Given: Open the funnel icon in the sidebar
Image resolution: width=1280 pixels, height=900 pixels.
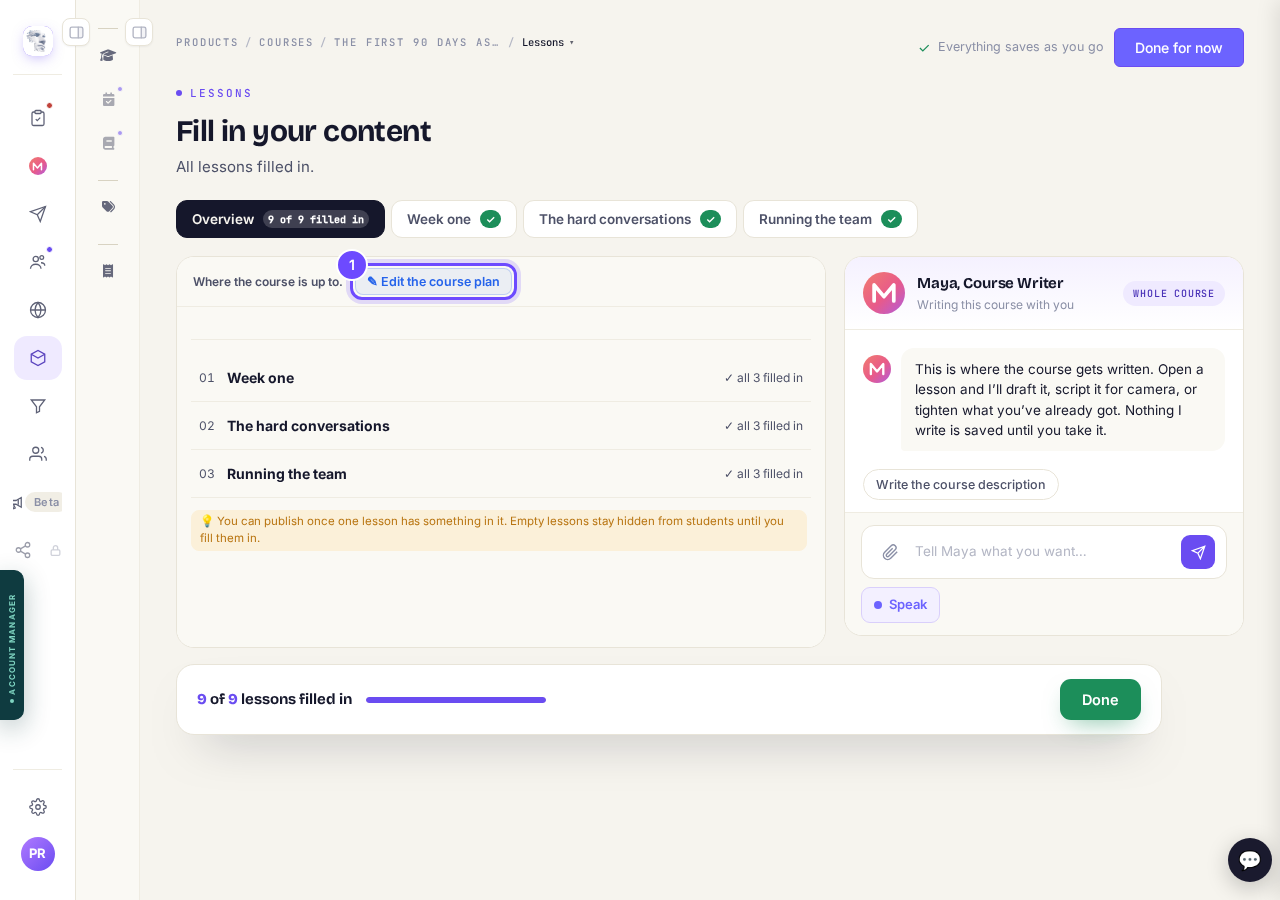Looking at the screenshot, I should tap(38, 406).
